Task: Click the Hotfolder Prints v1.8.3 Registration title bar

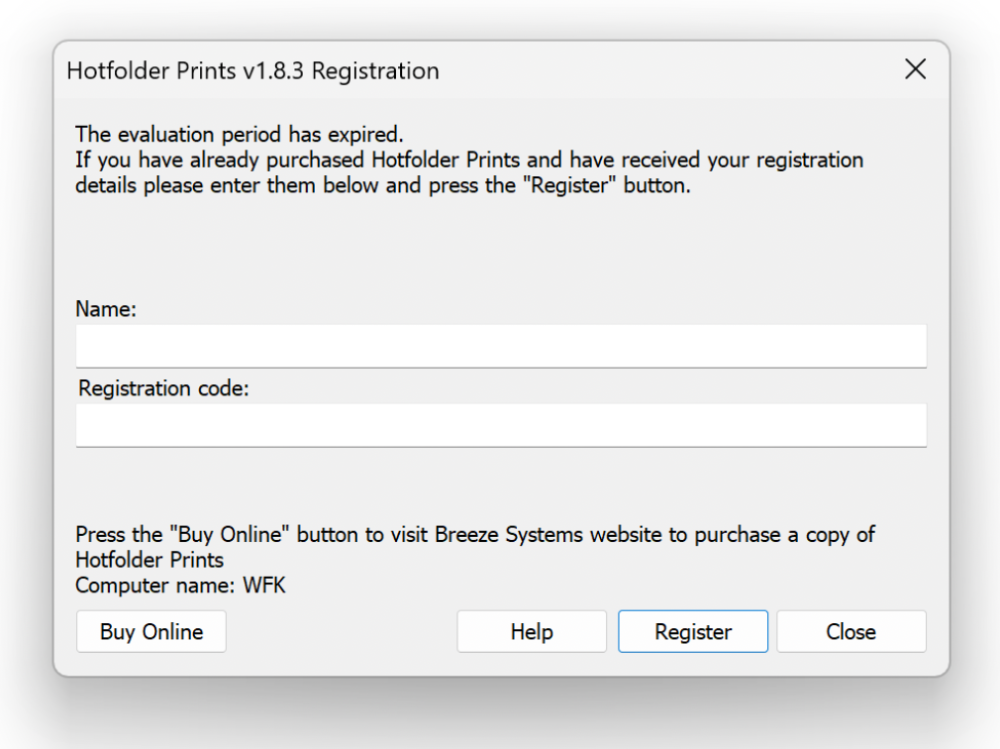Action: [253, 71]
